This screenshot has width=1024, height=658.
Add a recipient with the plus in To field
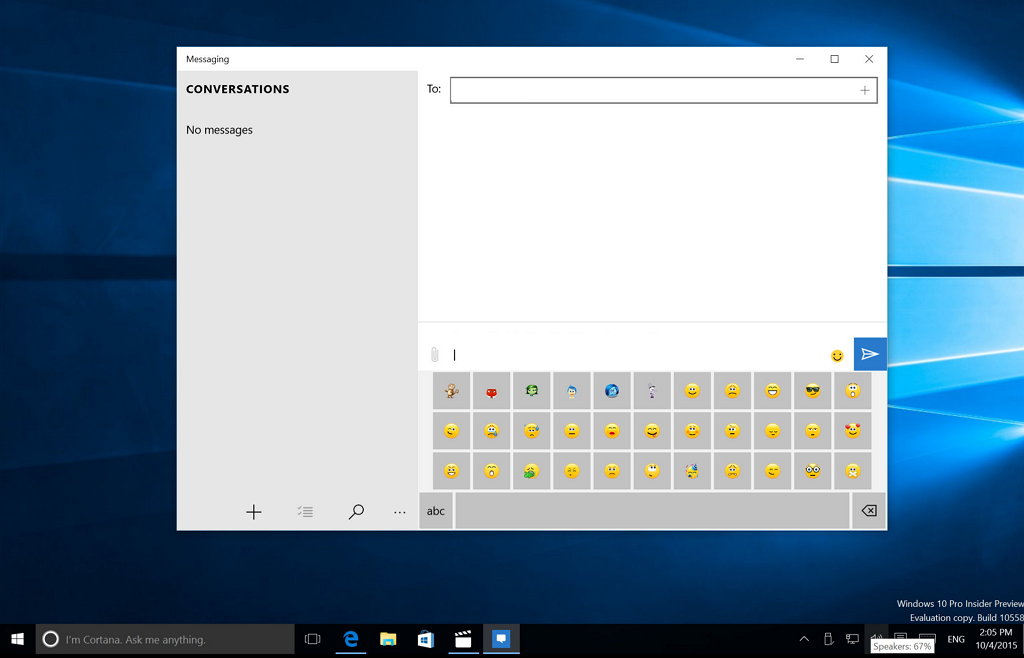point(864,90)
